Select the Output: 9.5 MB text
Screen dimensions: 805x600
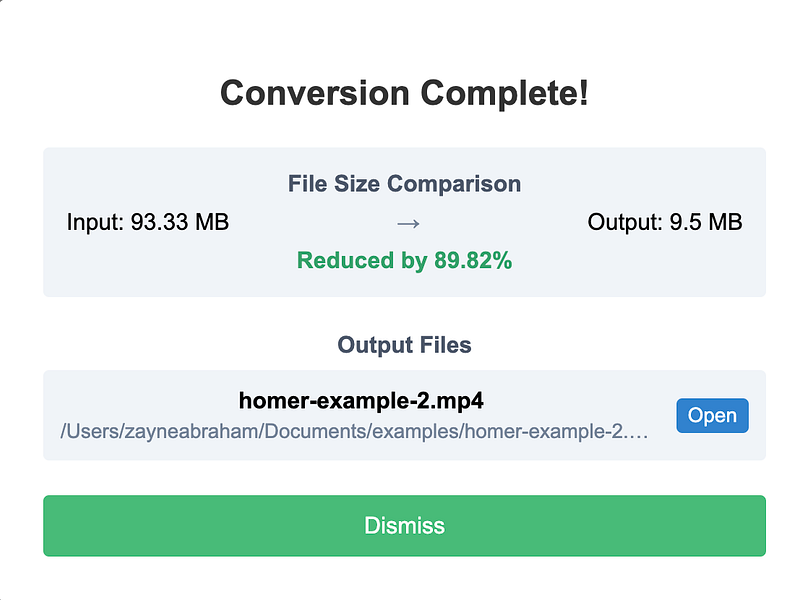(x=665, y=222)
